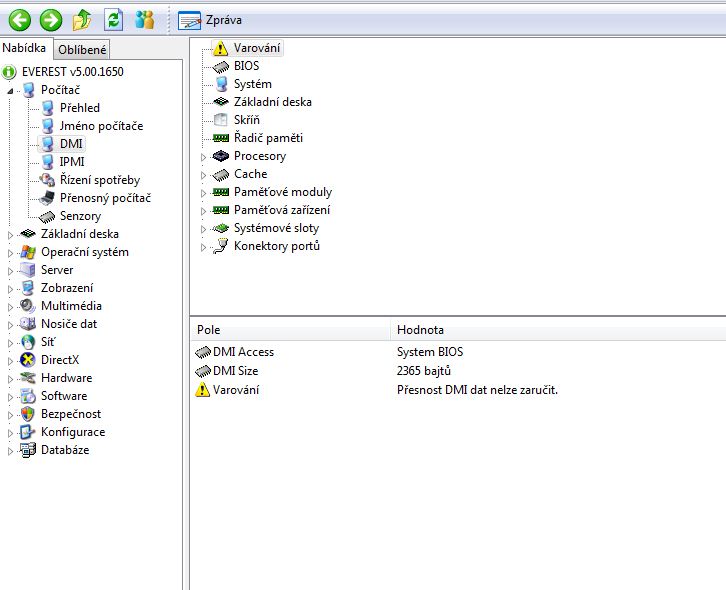Screen dimensions: 726x590
Task: Click the users icon in toolbar
Action: (145, 19)
